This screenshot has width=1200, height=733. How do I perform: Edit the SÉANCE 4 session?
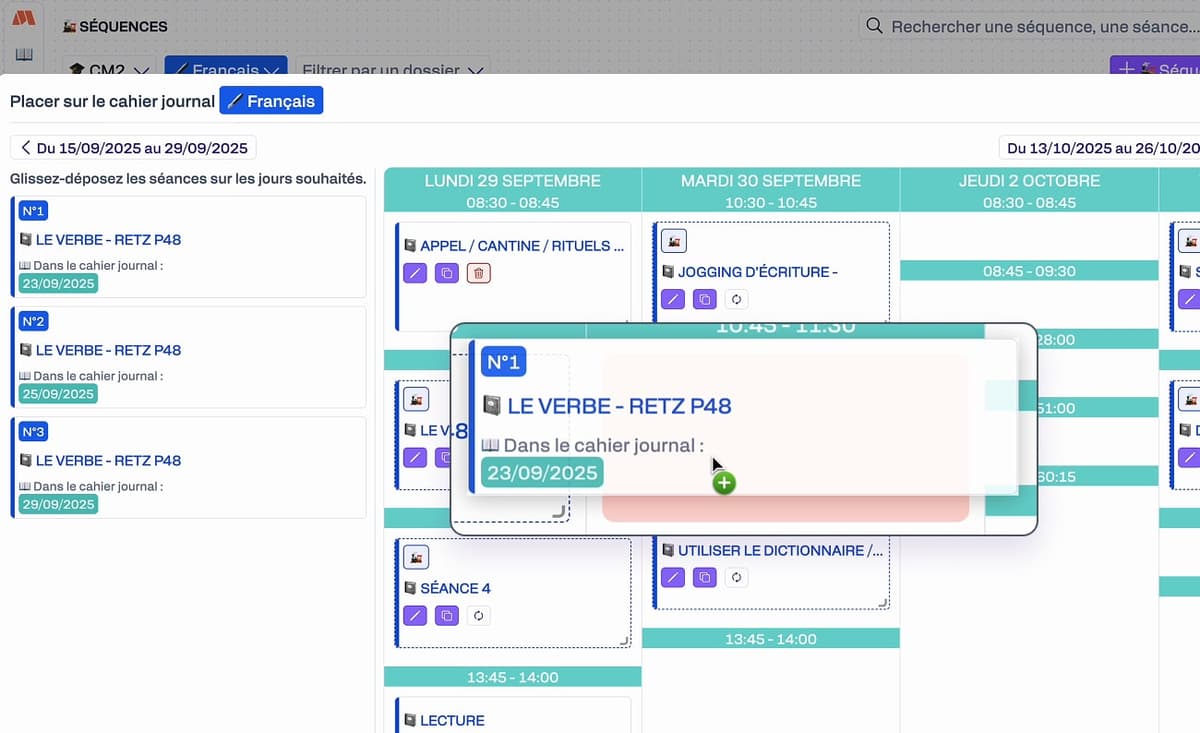(x=415, y=616)
